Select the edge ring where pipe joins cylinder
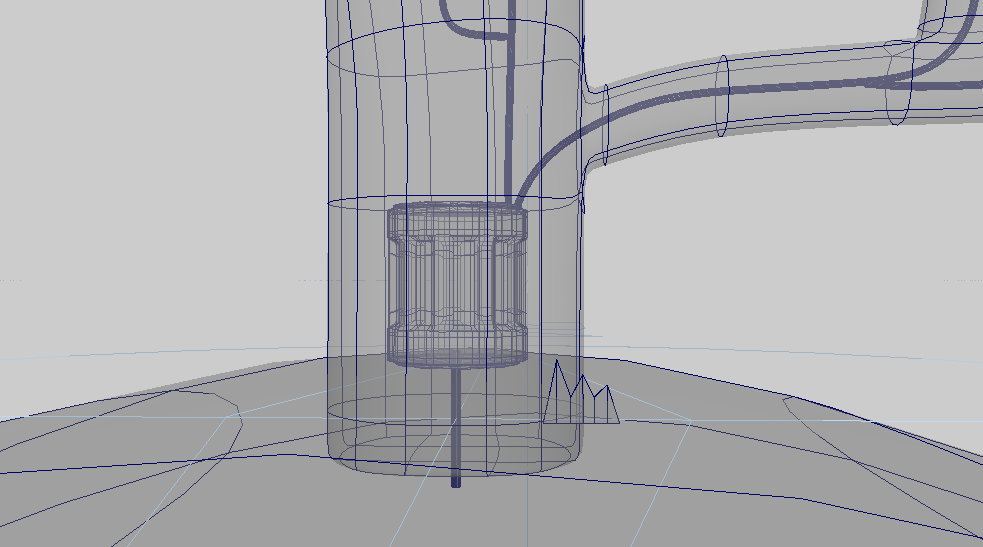This screenshot has width=983, height=547. click(x=606, y=125)
